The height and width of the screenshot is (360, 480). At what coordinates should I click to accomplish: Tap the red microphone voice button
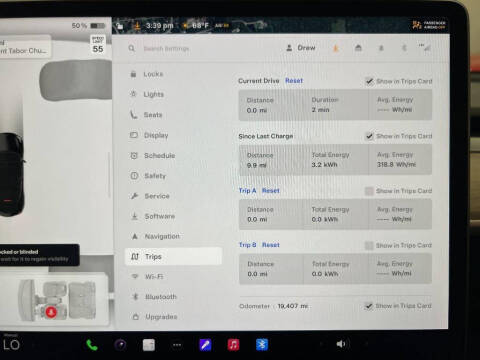click(51, 312)
